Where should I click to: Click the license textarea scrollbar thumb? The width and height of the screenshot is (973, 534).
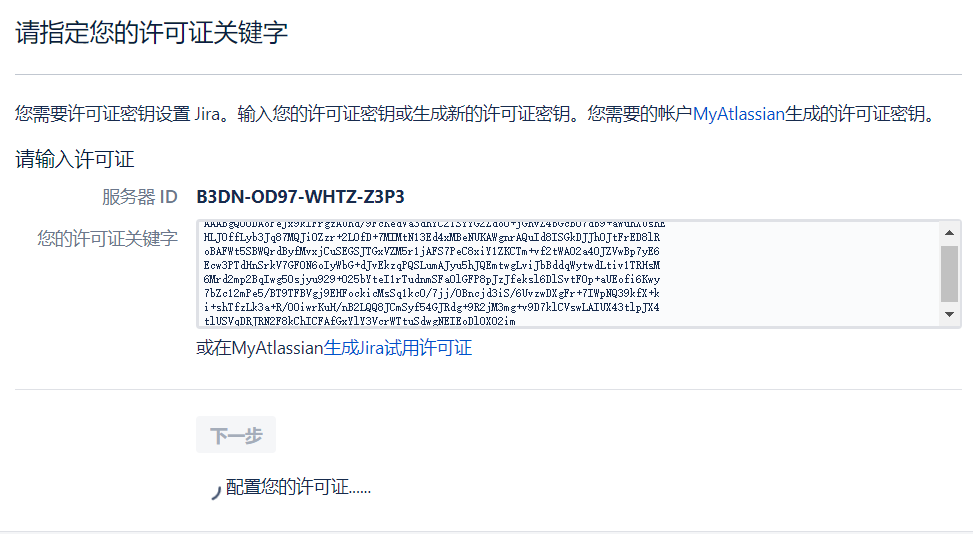click(x=949, y=274)
